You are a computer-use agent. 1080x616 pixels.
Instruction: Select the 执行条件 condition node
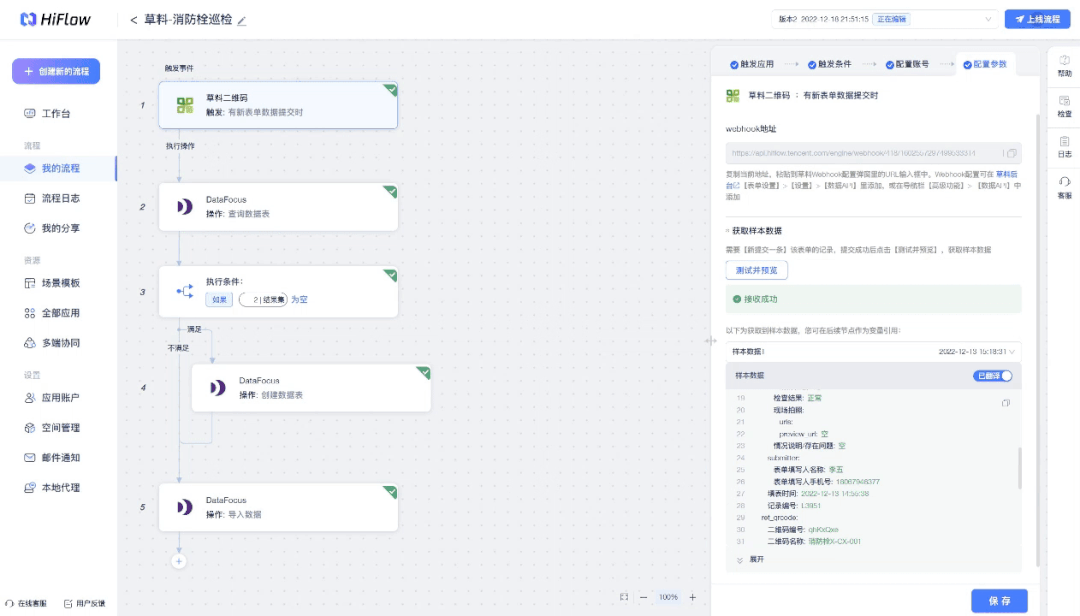[278, 291]
